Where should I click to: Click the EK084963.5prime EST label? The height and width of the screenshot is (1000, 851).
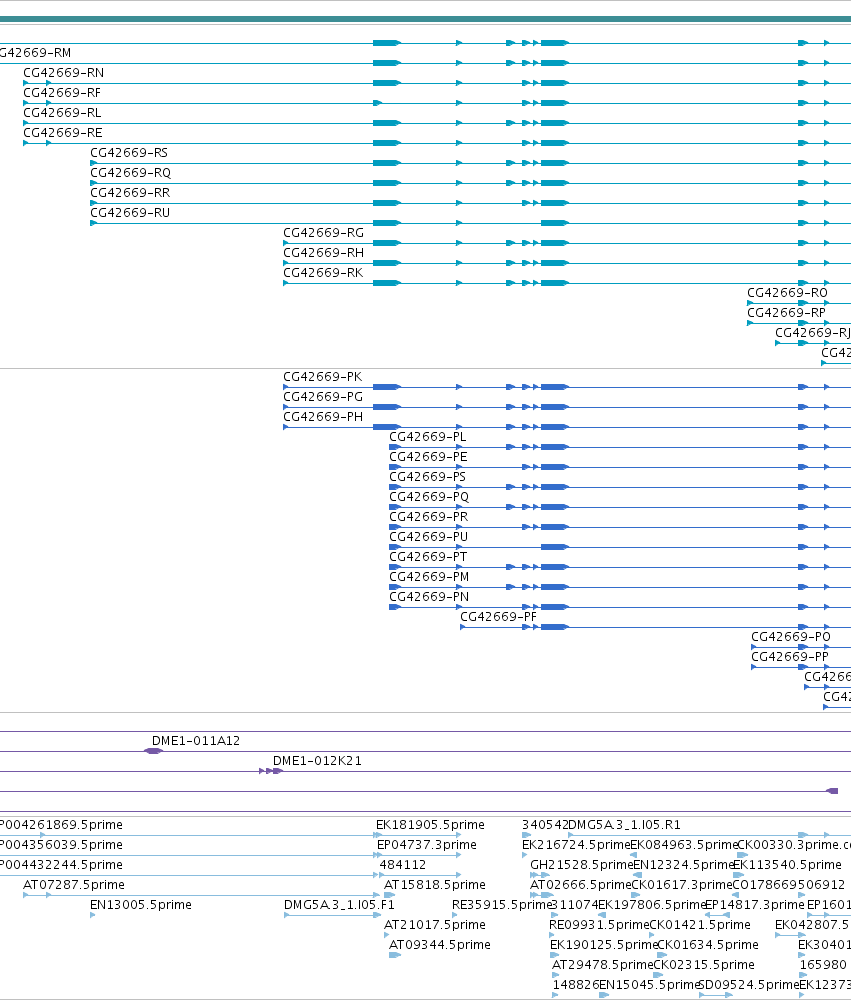(683, 845)
